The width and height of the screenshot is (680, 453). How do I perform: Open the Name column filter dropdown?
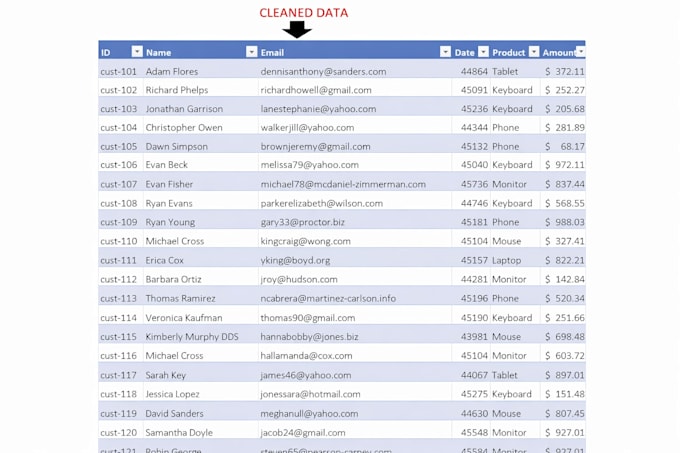(x=252, y=52)
